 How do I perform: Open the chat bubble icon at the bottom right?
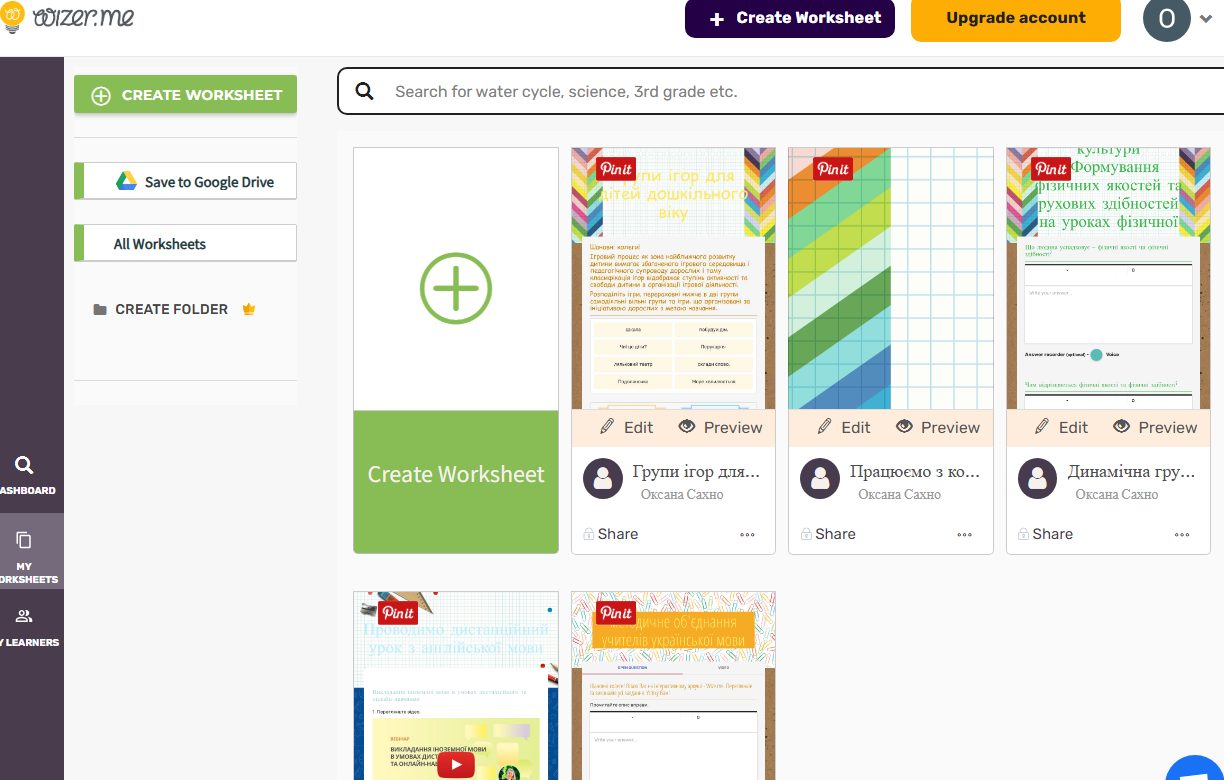coord(1198,768)
